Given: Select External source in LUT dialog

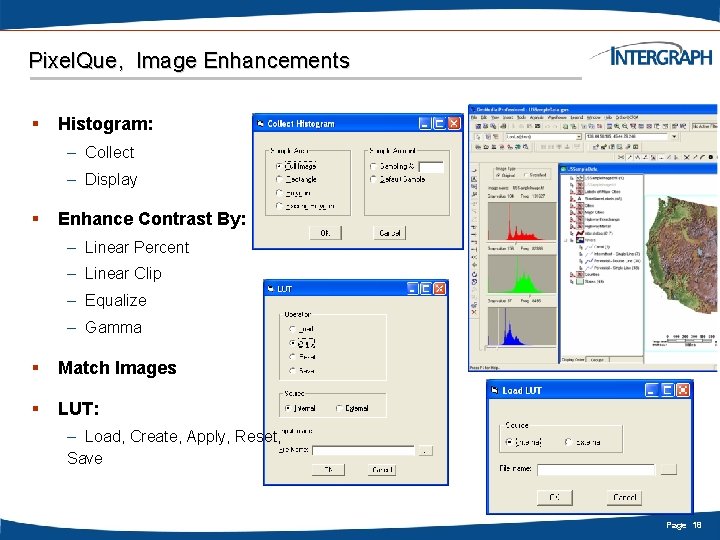Looking at the screenshot, I should (339, 408).
